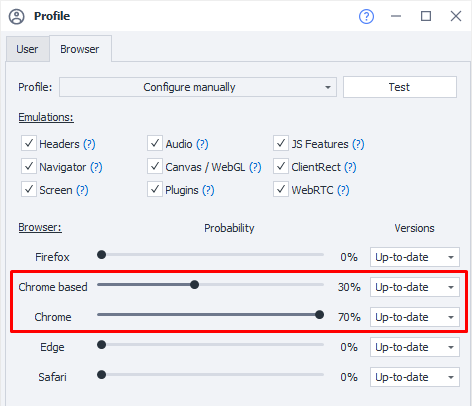Click the Canvas / WebGL help hint (?)

[255, 167]
